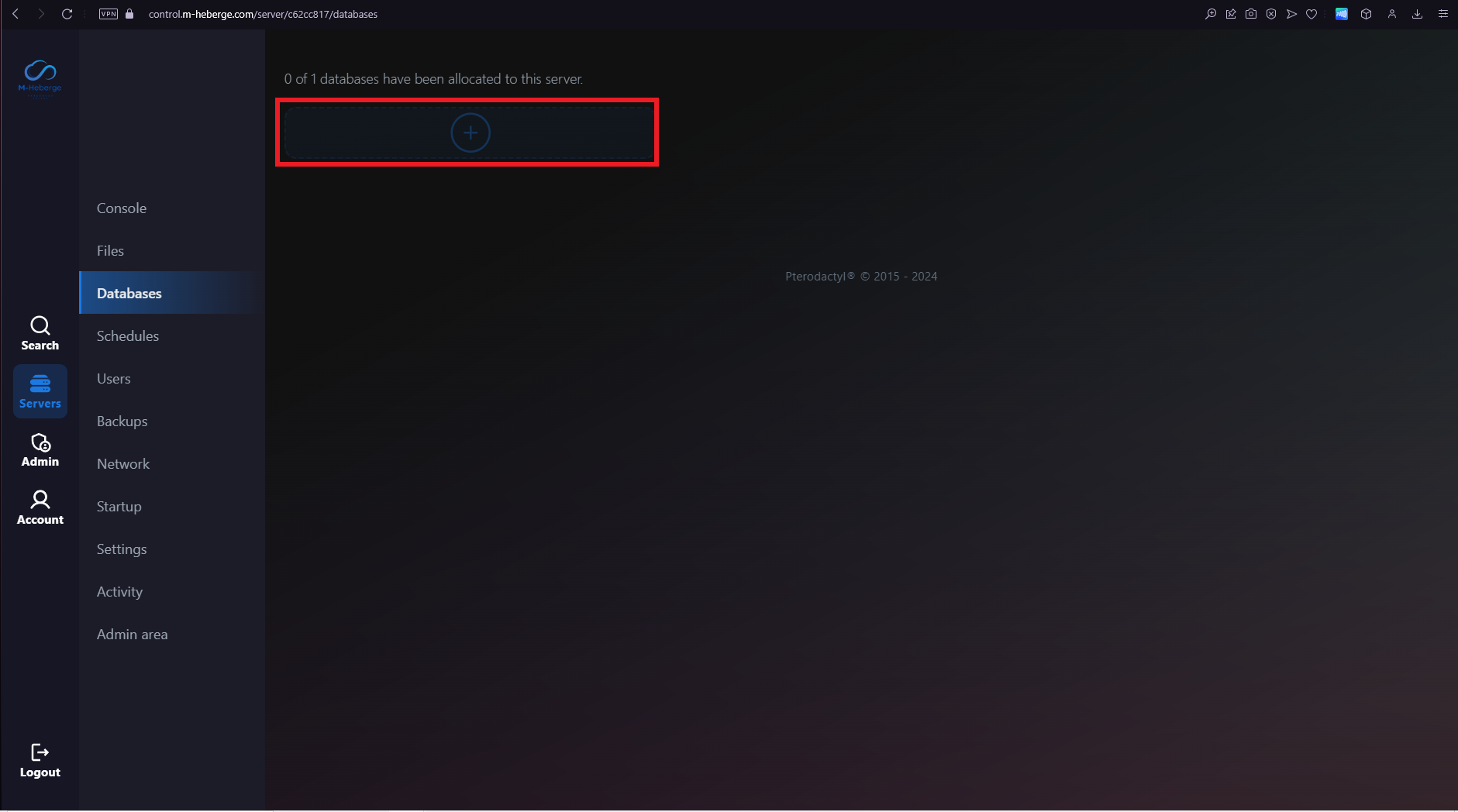This screenshot has width=1458, height=812.
Task: Select Backups in server menu
Action: click(122, 421)
